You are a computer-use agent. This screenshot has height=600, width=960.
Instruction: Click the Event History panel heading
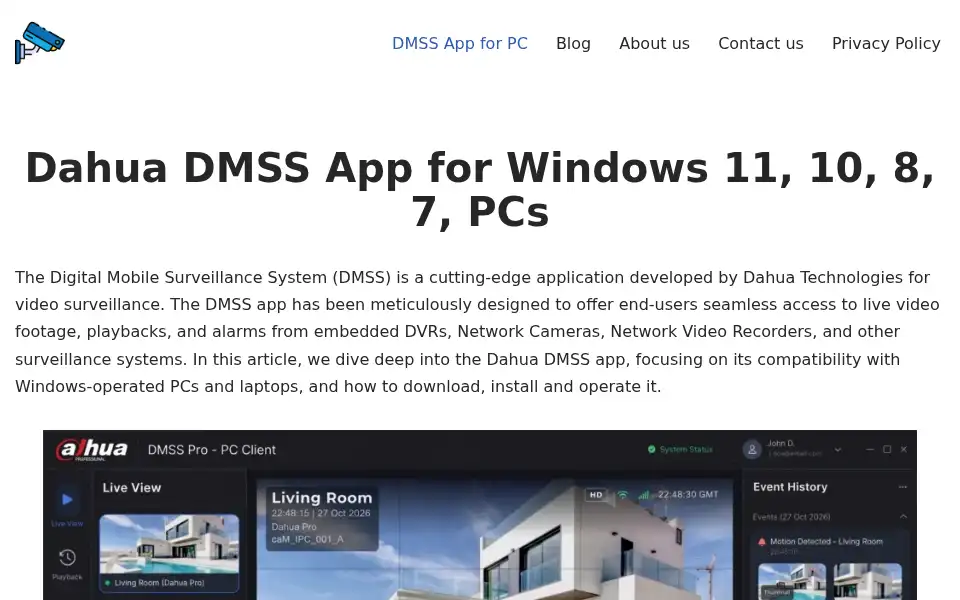[790, 487]
